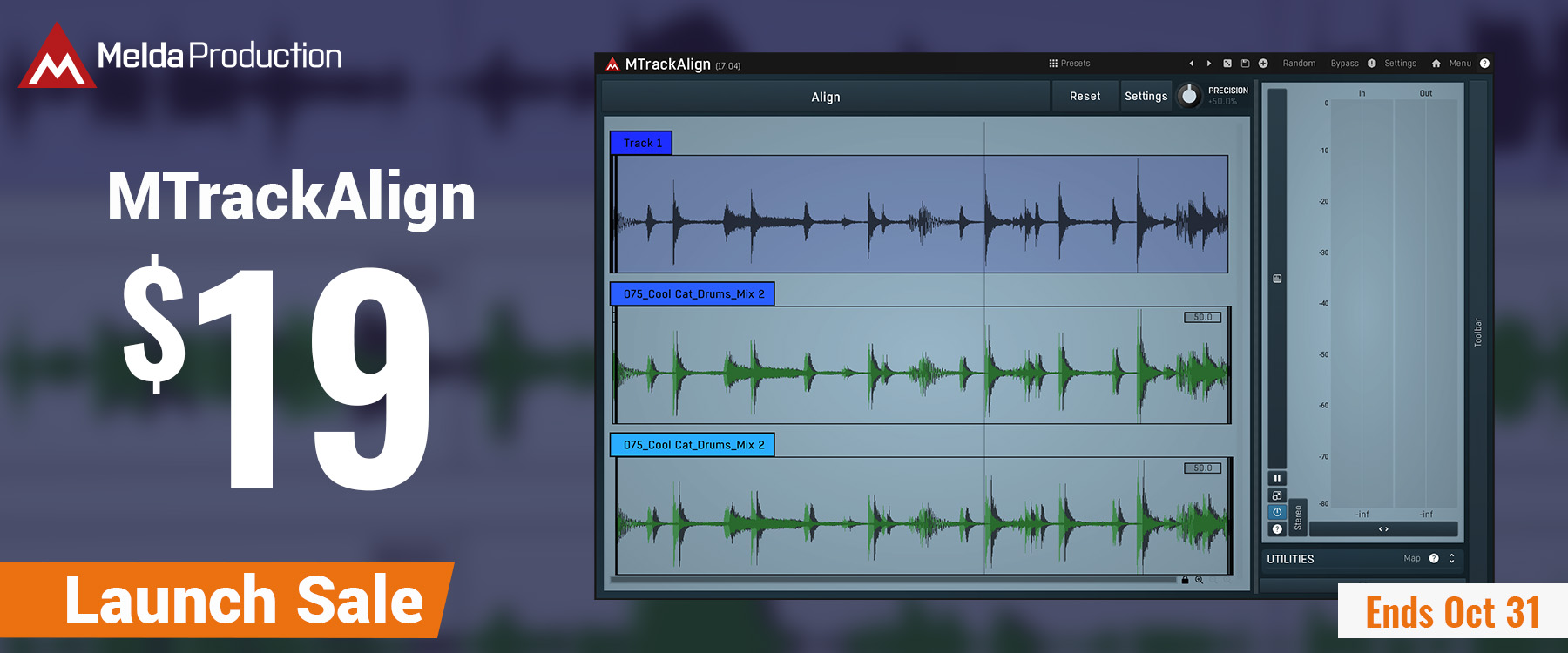Toggle the meter power button
The width and height of the screenshot is (1568, 653).
pos(1277,512)
